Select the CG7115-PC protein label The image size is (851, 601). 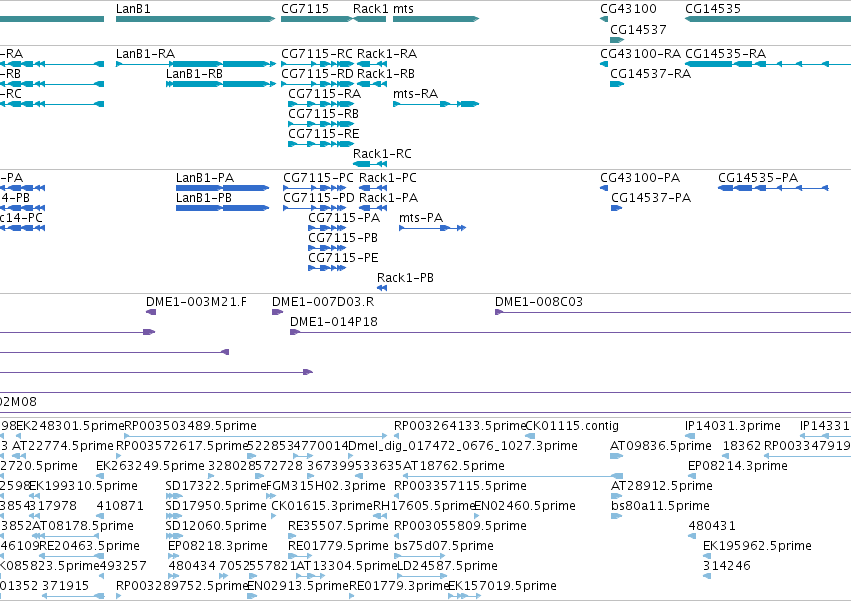318,178
